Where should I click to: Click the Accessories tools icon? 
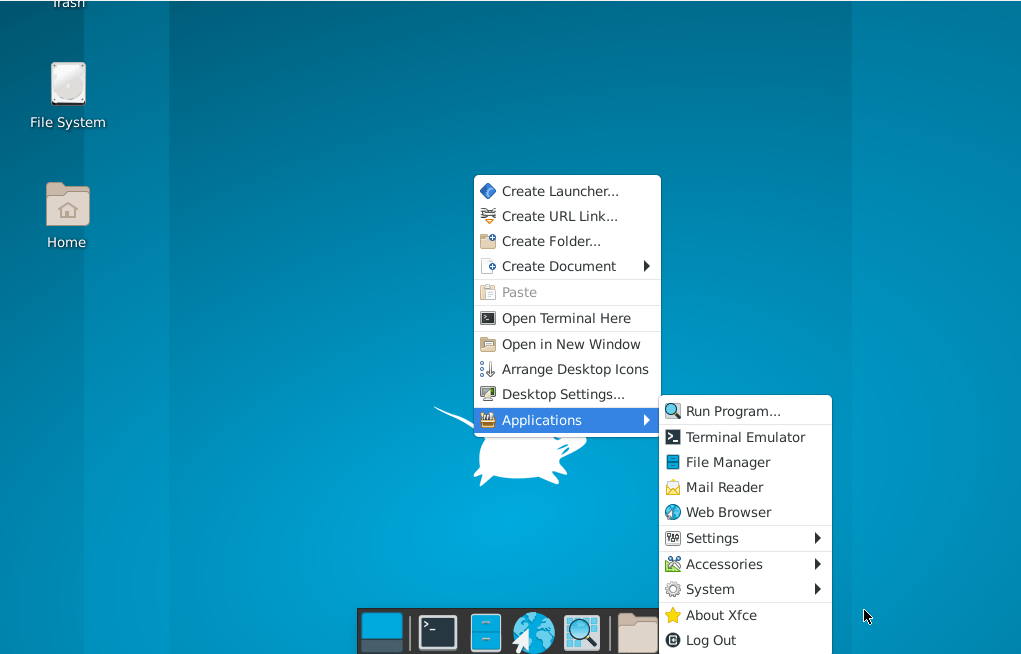tap(673, 564)
